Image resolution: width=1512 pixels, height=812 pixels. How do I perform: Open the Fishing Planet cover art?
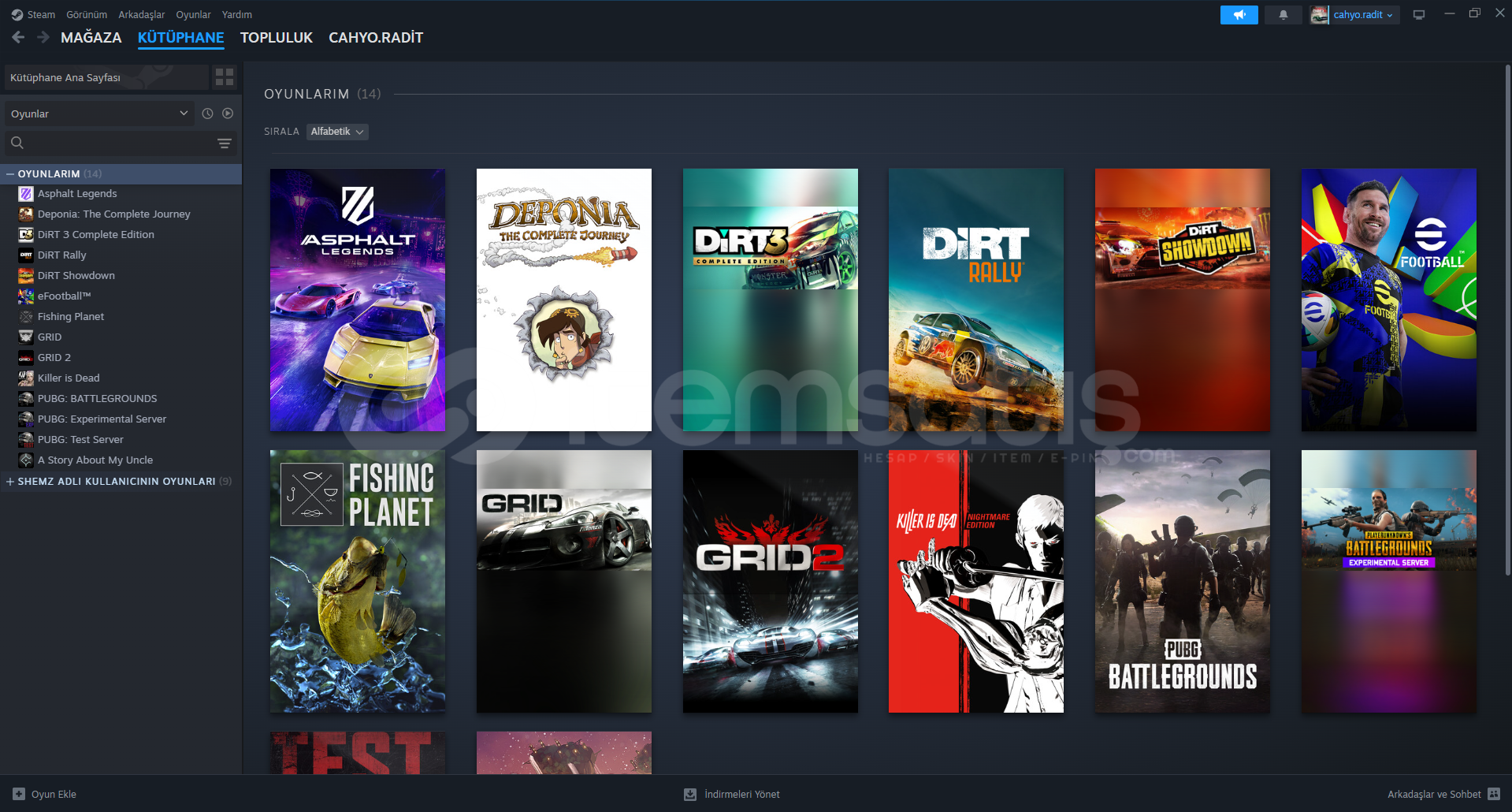pos(358,581)
